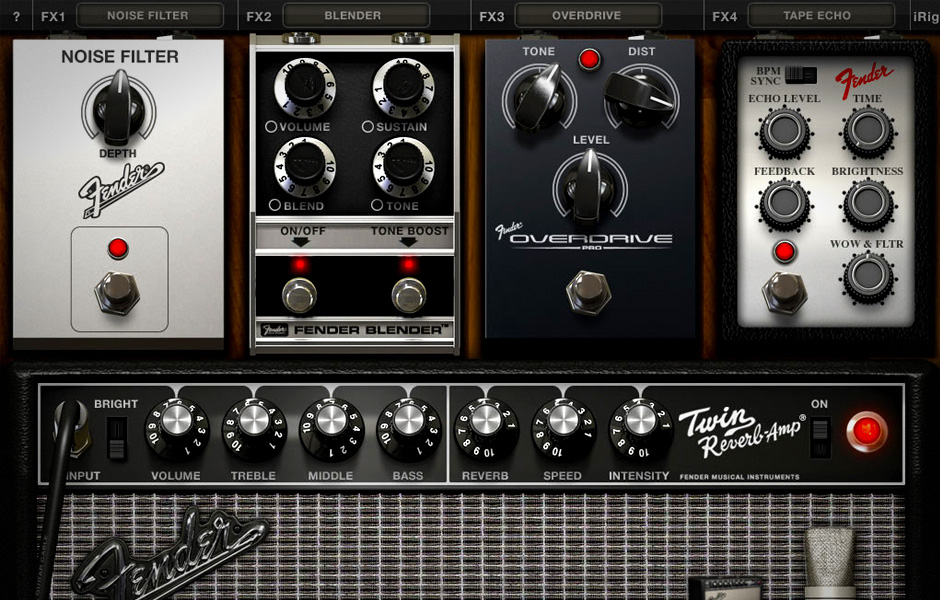Click the red amp jewel power light
This screenshot has width=940, height=600.
(866, 432)
